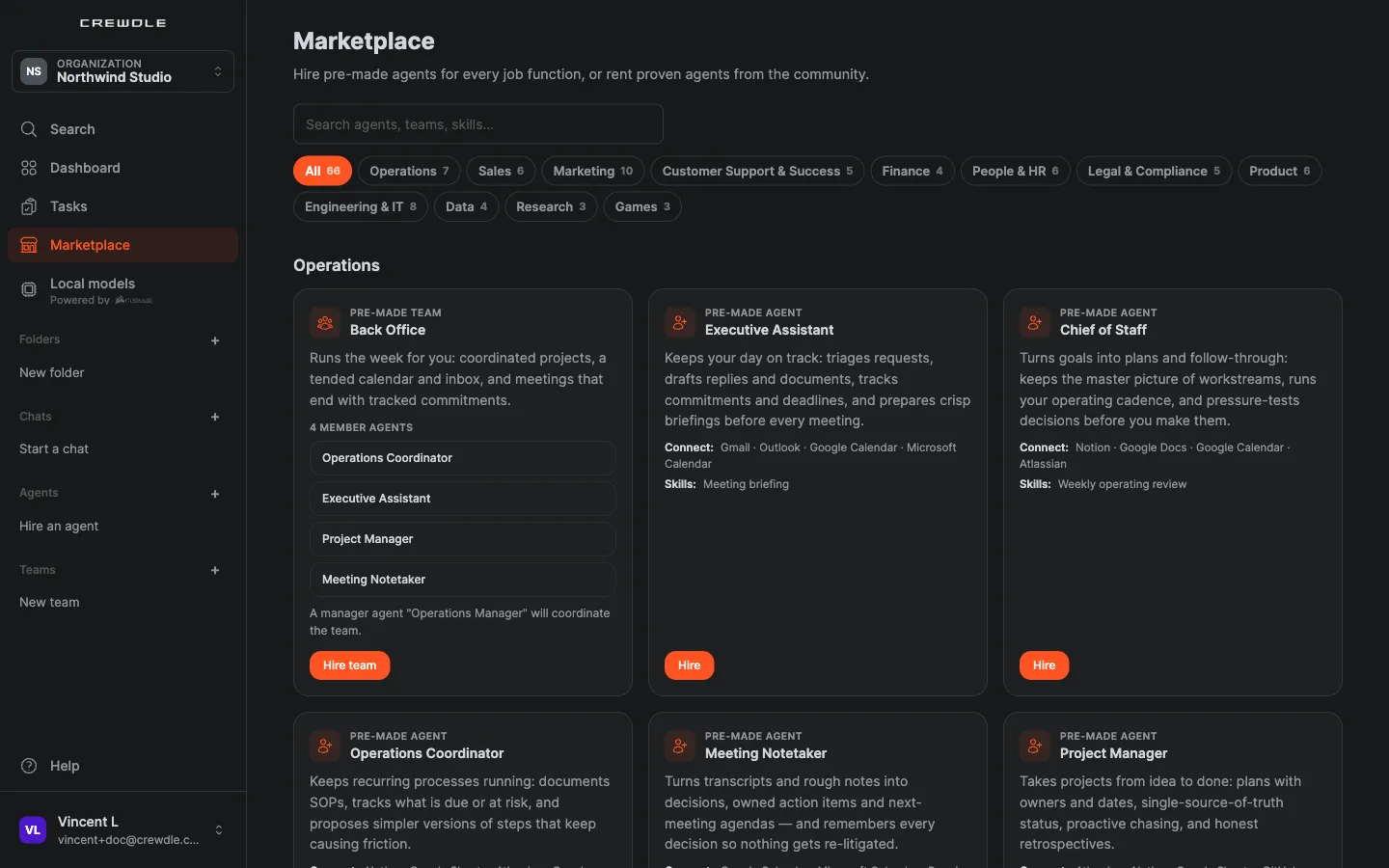Filter by Marketing category
The height and width of the screenshot is (868, 1389).
(x=593, y=171)
